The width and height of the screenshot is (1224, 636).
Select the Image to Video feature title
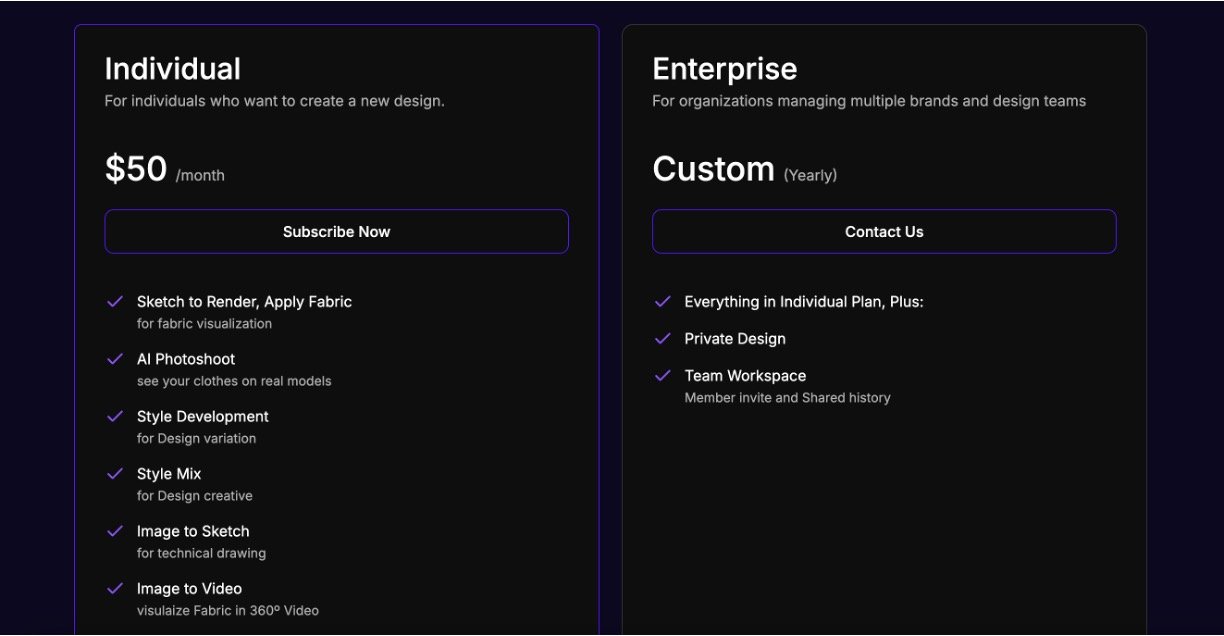pyautogui.click(x=189, y=589)
